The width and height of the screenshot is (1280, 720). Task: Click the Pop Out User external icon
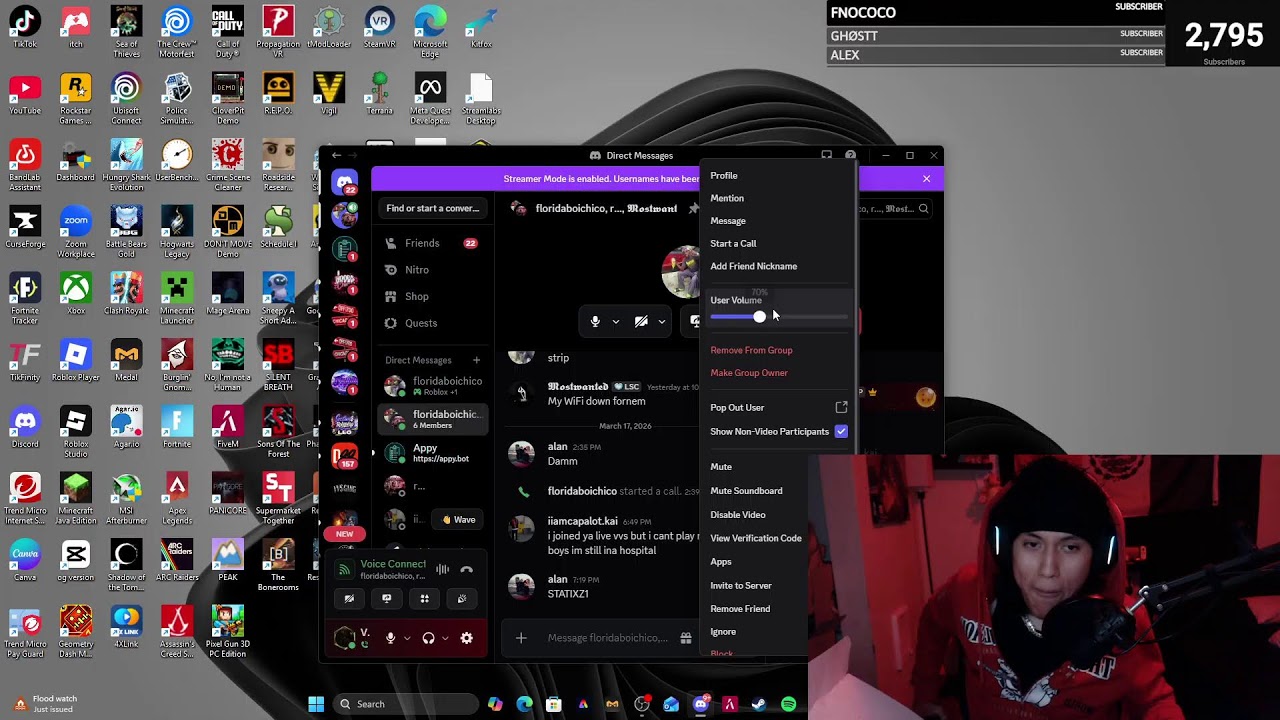point(841,408)
